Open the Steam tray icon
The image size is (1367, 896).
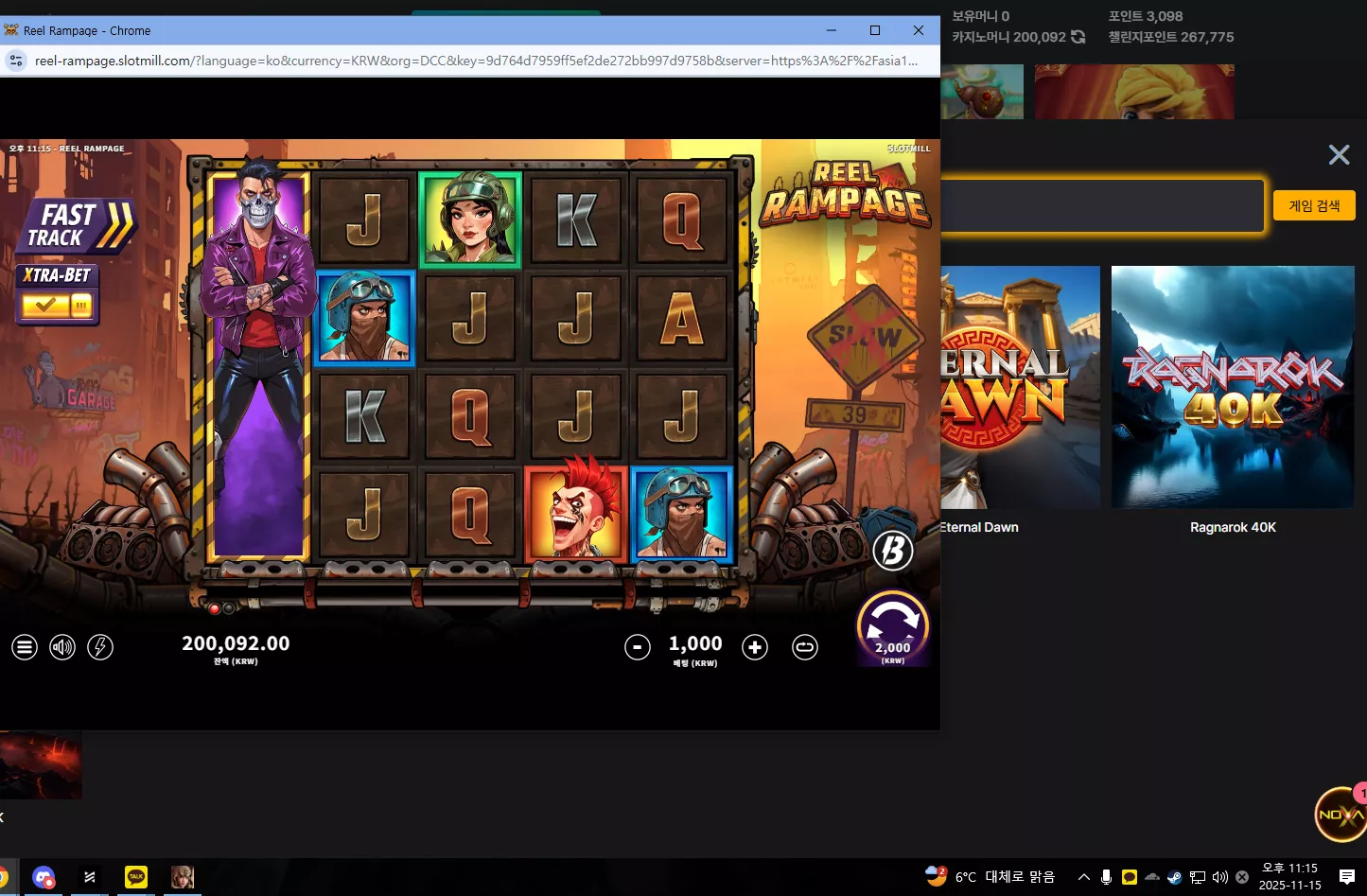(x=1174, y=877)
